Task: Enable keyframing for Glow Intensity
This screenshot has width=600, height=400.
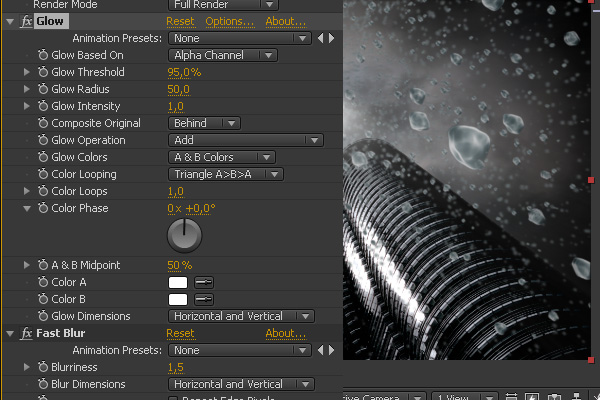Action: tap(43, 106)
